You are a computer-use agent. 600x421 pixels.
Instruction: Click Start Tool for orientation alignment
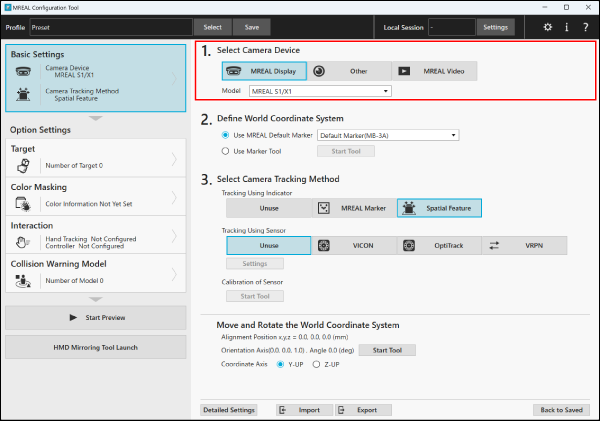[387, 350]
